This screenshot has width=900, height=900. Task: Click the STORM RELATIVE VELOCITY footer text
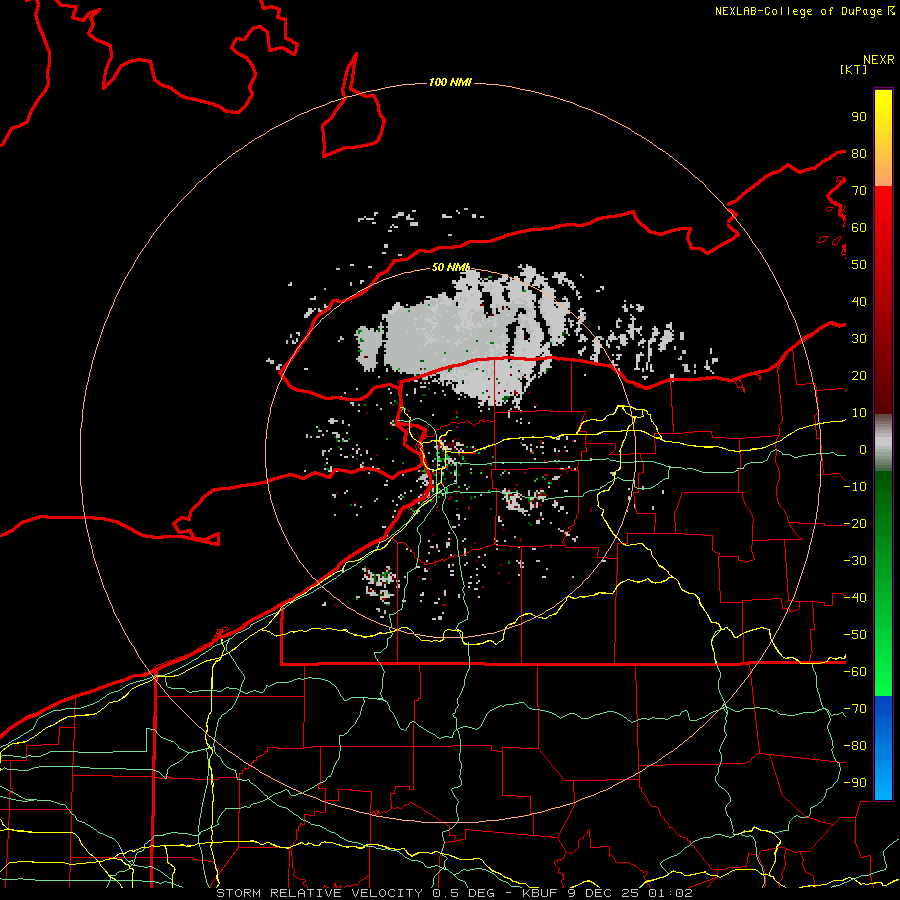[319, 893]
